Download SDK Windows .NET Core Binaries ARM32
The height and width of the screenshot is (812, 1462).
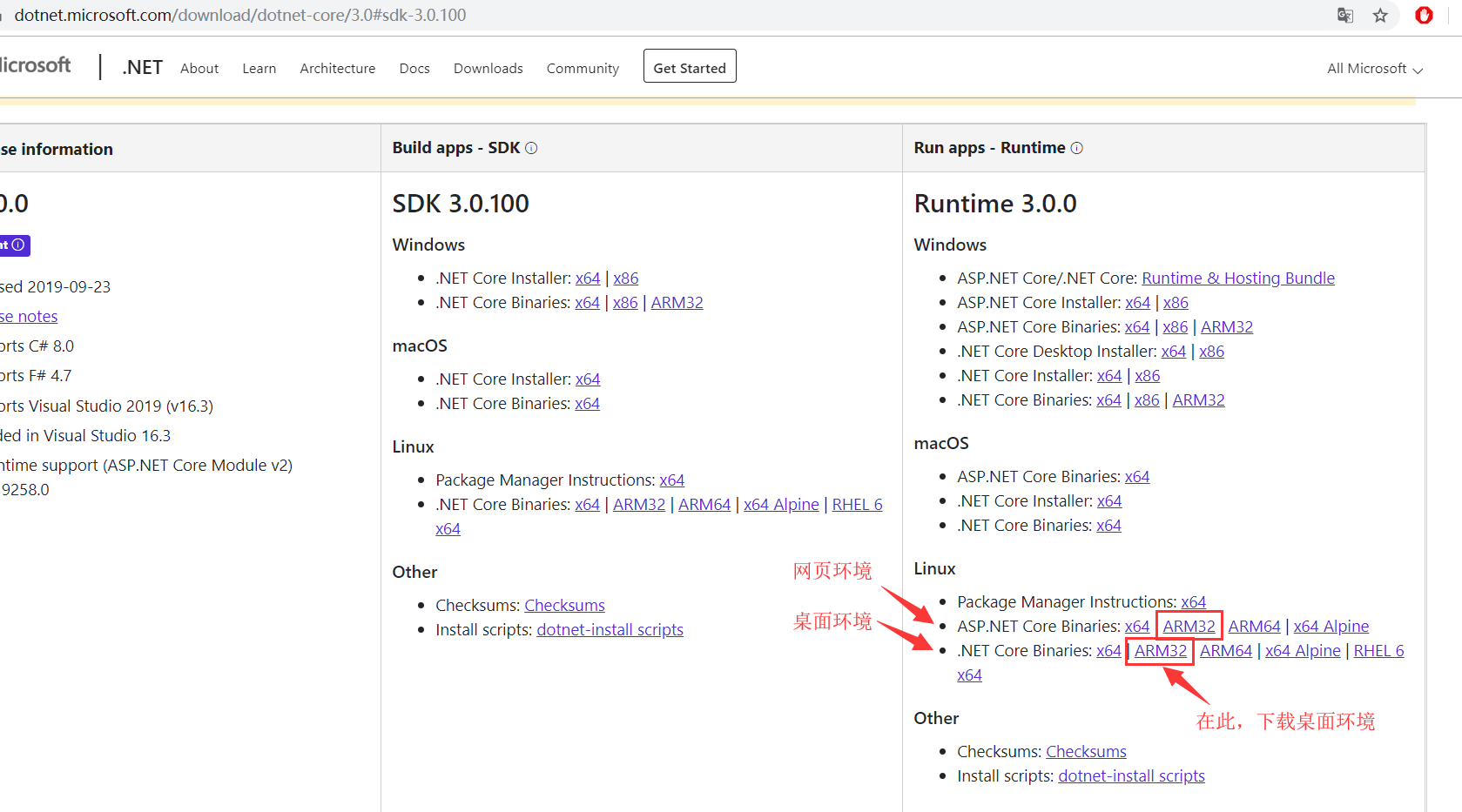(x=677, y=303)
